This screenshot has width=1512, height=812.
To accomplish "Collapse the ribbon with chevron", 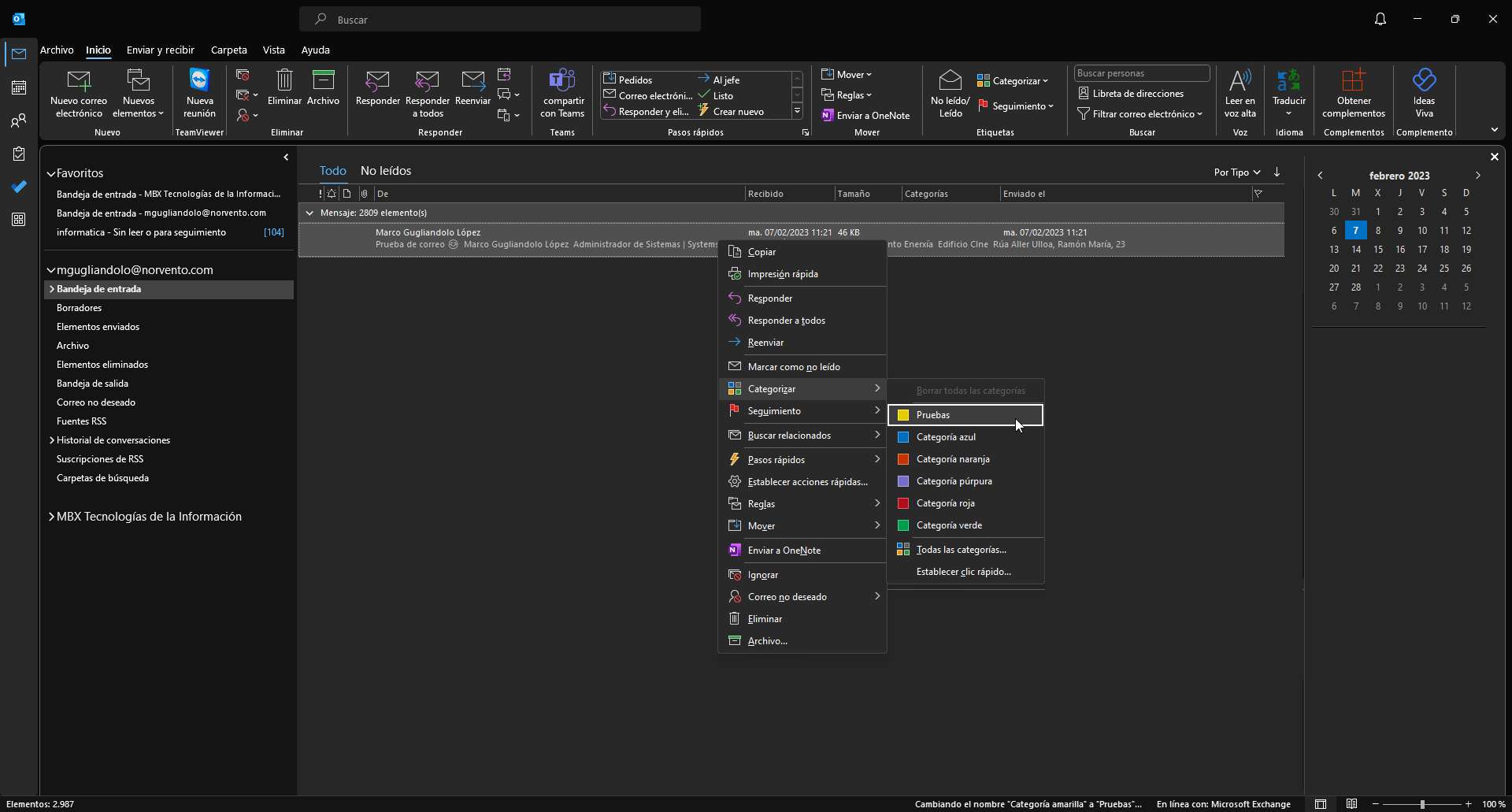I will coord(1494,130).
